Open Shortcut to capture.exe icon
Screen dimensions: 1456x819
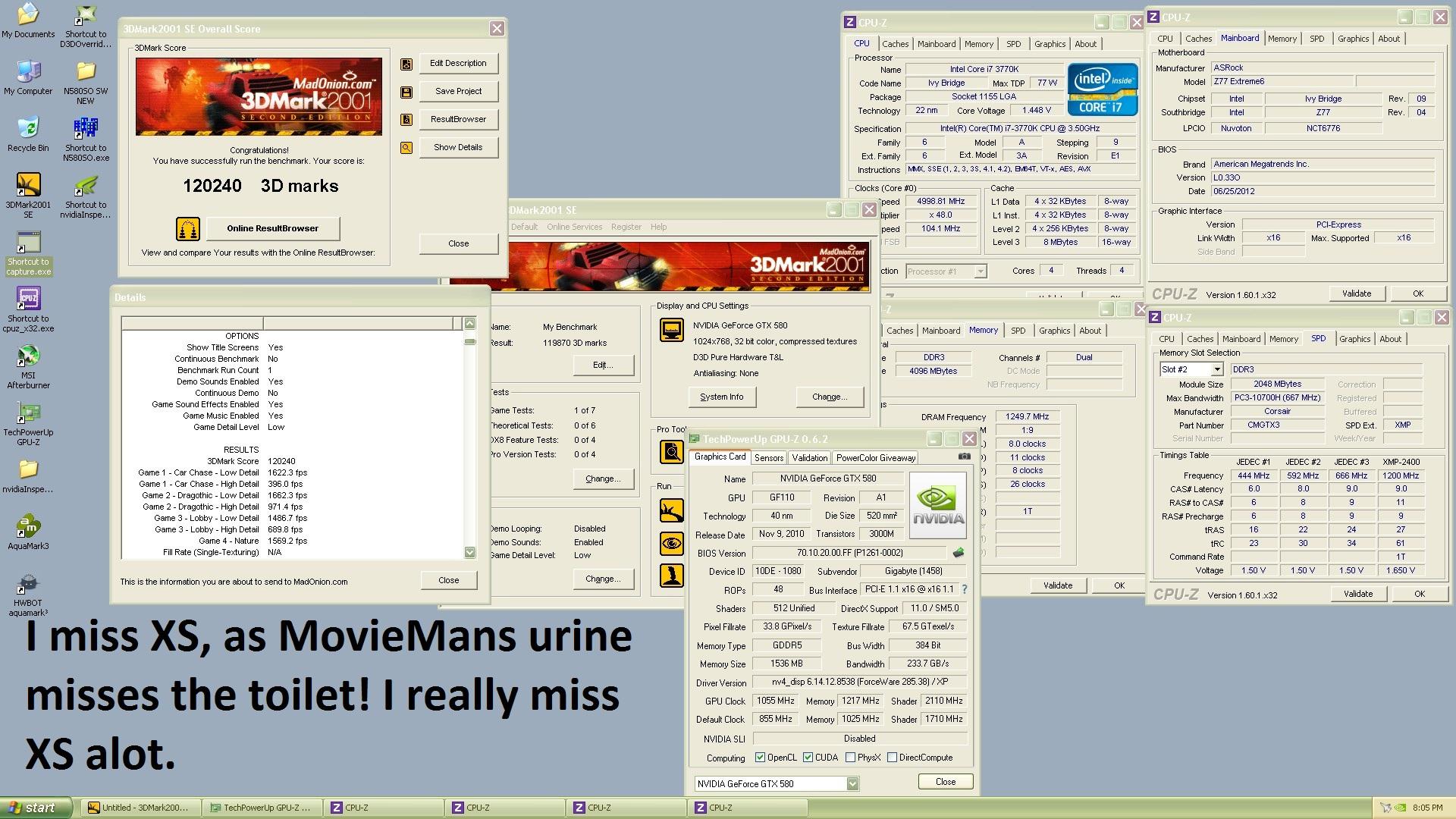click(28, 253)
